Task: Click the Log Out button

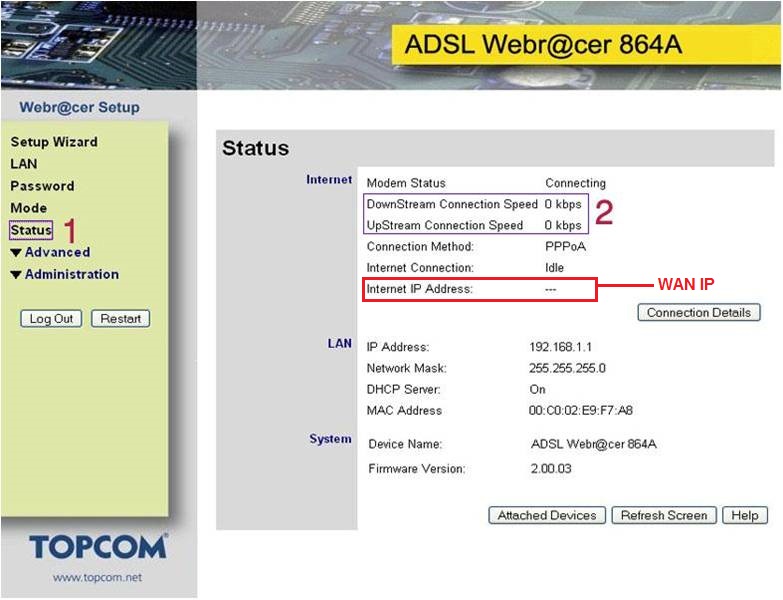Action: (x=51, y=318)
